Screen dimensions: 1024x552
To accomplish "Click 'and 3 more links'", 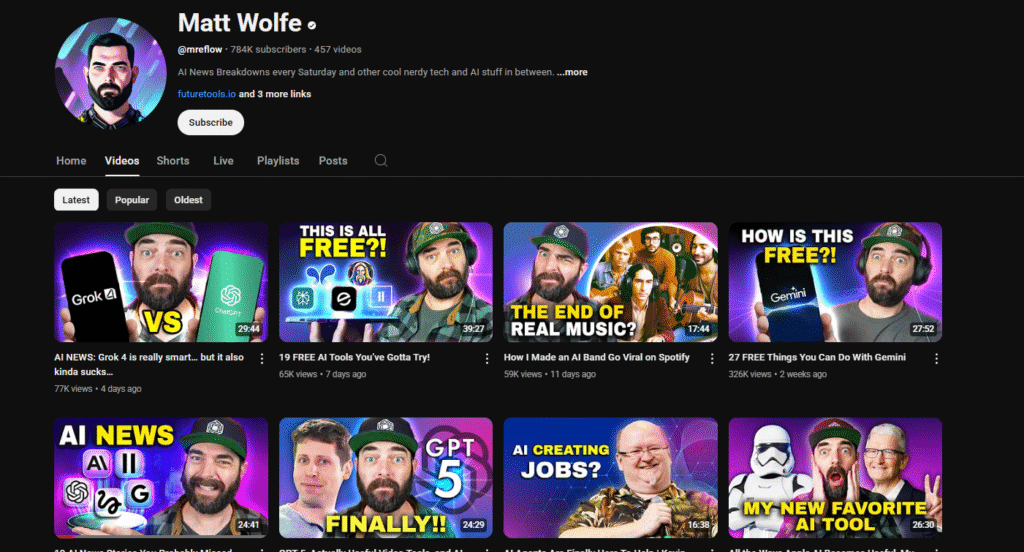I will point(275,94).
